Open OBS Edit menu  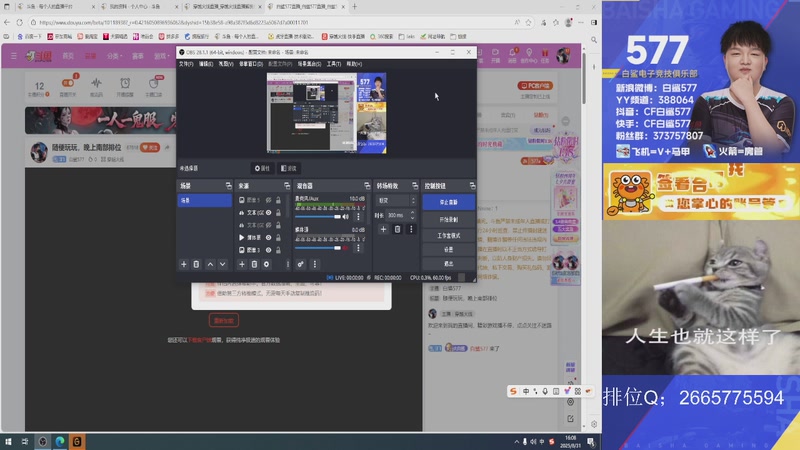206,64
